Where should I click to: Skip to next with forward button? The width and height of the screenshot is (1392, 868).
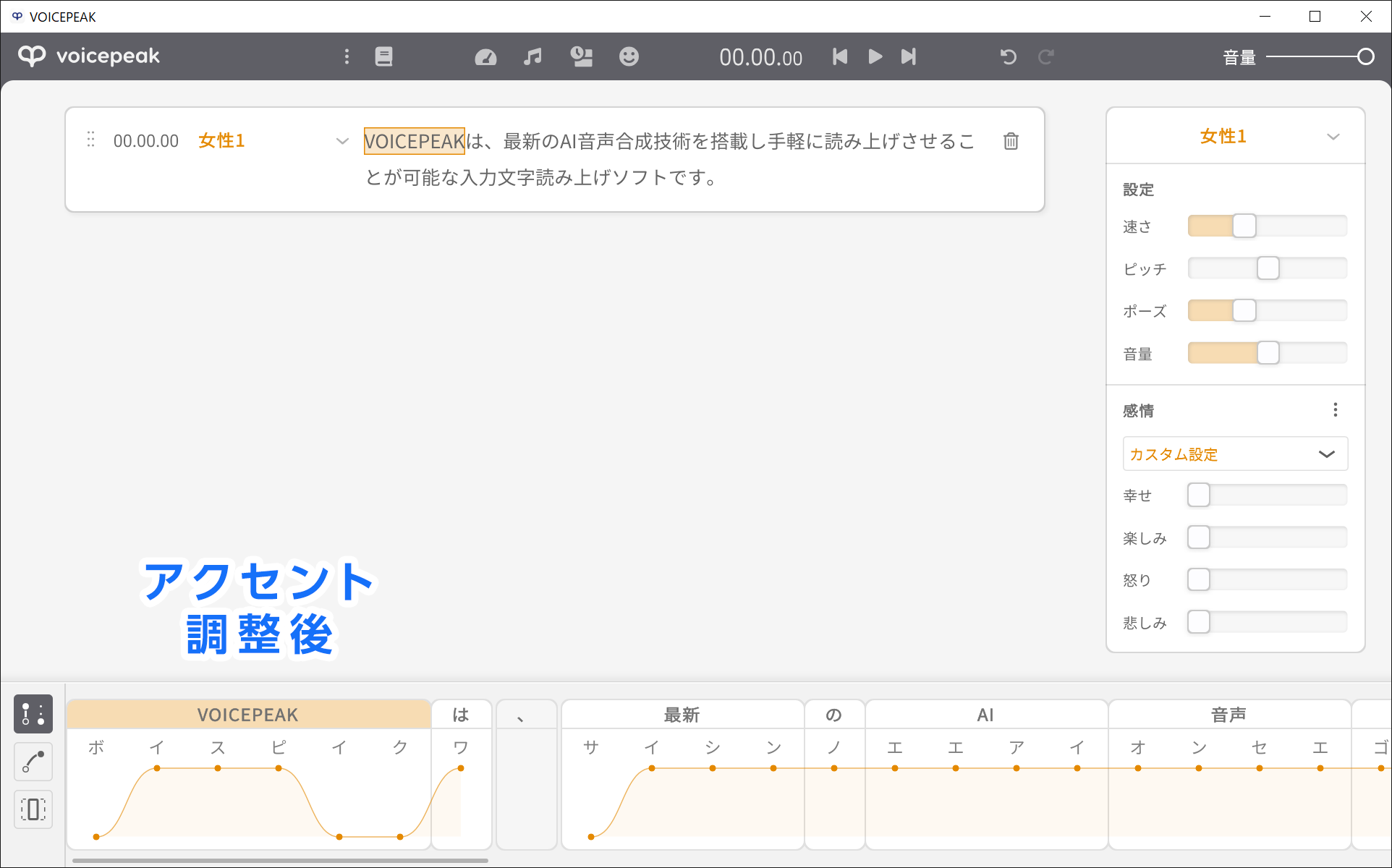[909, 56]
